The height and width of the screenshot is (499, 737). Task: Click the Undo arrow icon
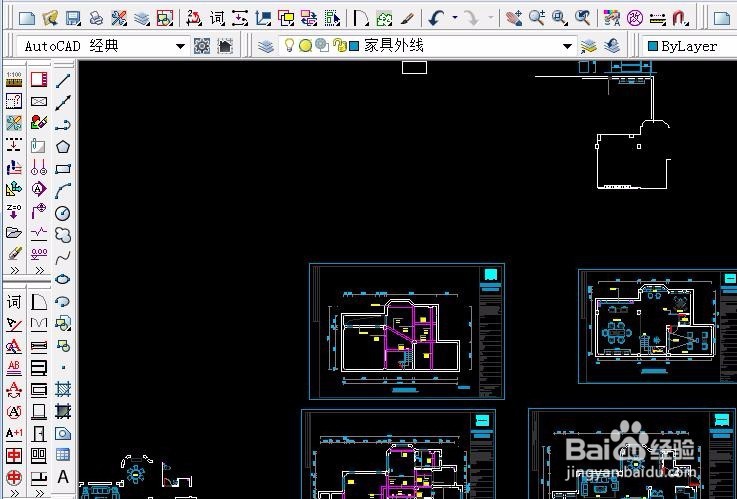tap(437, 18)
